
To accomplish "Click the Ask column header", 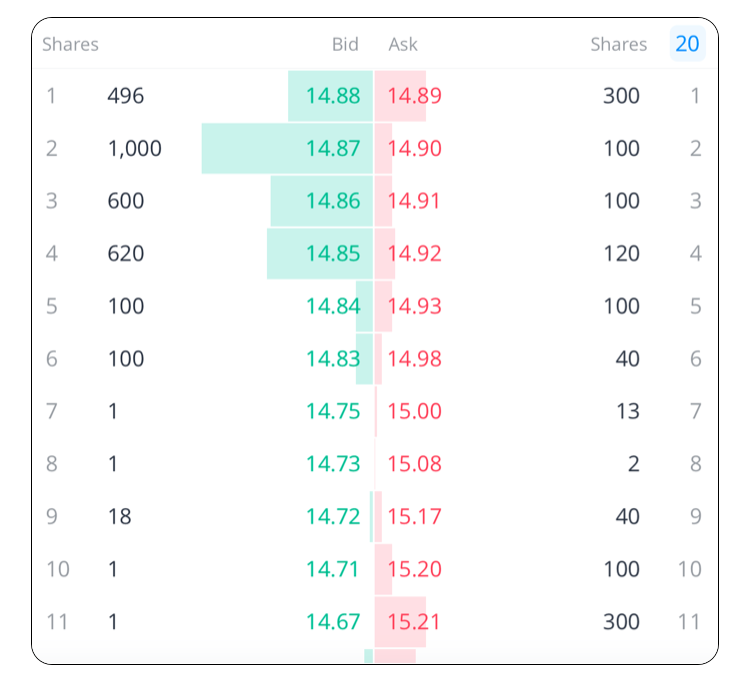I will [403, 44].
